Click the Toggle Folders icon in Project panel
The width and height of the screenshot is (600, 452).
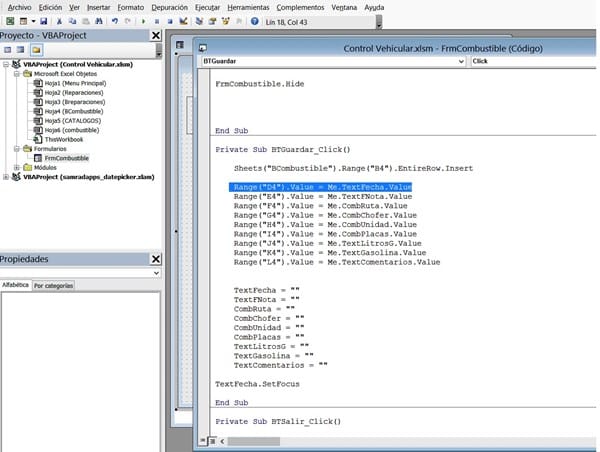pyautogui.click(x=36, y=49)
